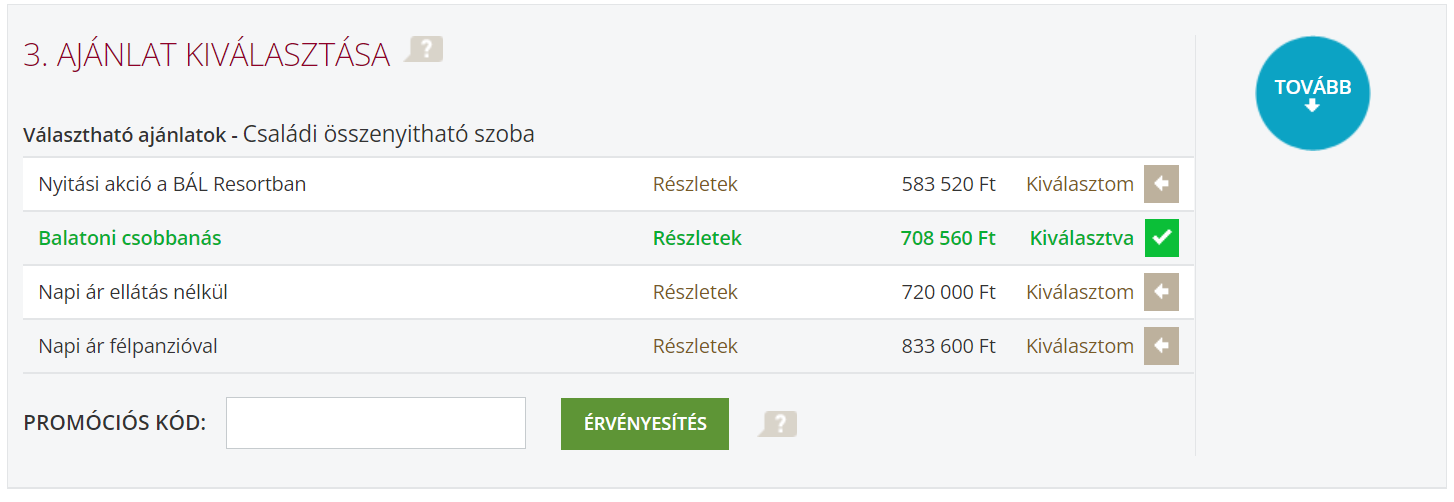
Task: Click the arrow icon for Nyitási akció offer
Action: tap(1162, 184)
